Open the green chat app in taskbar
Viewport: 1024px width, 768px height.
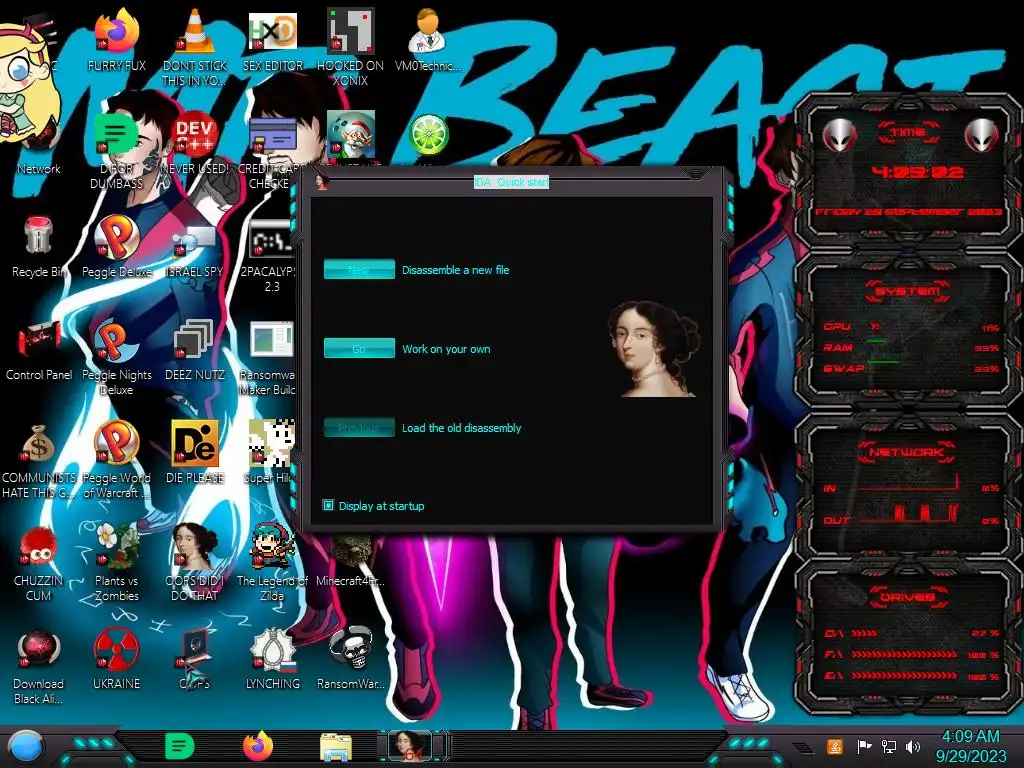click(x=180, y=746)
